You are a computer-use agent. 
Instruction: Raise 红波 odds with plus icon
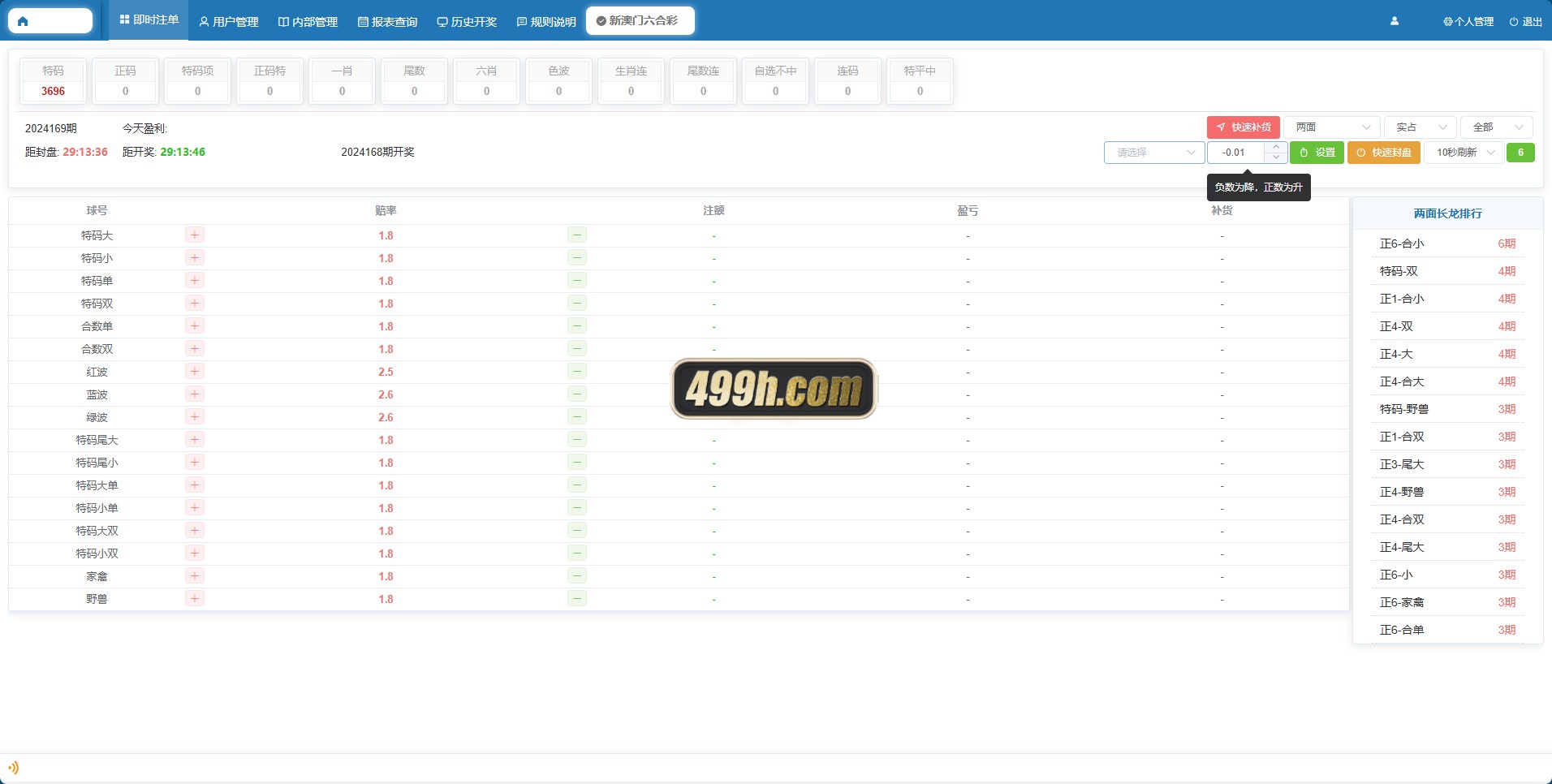(195, 372)
